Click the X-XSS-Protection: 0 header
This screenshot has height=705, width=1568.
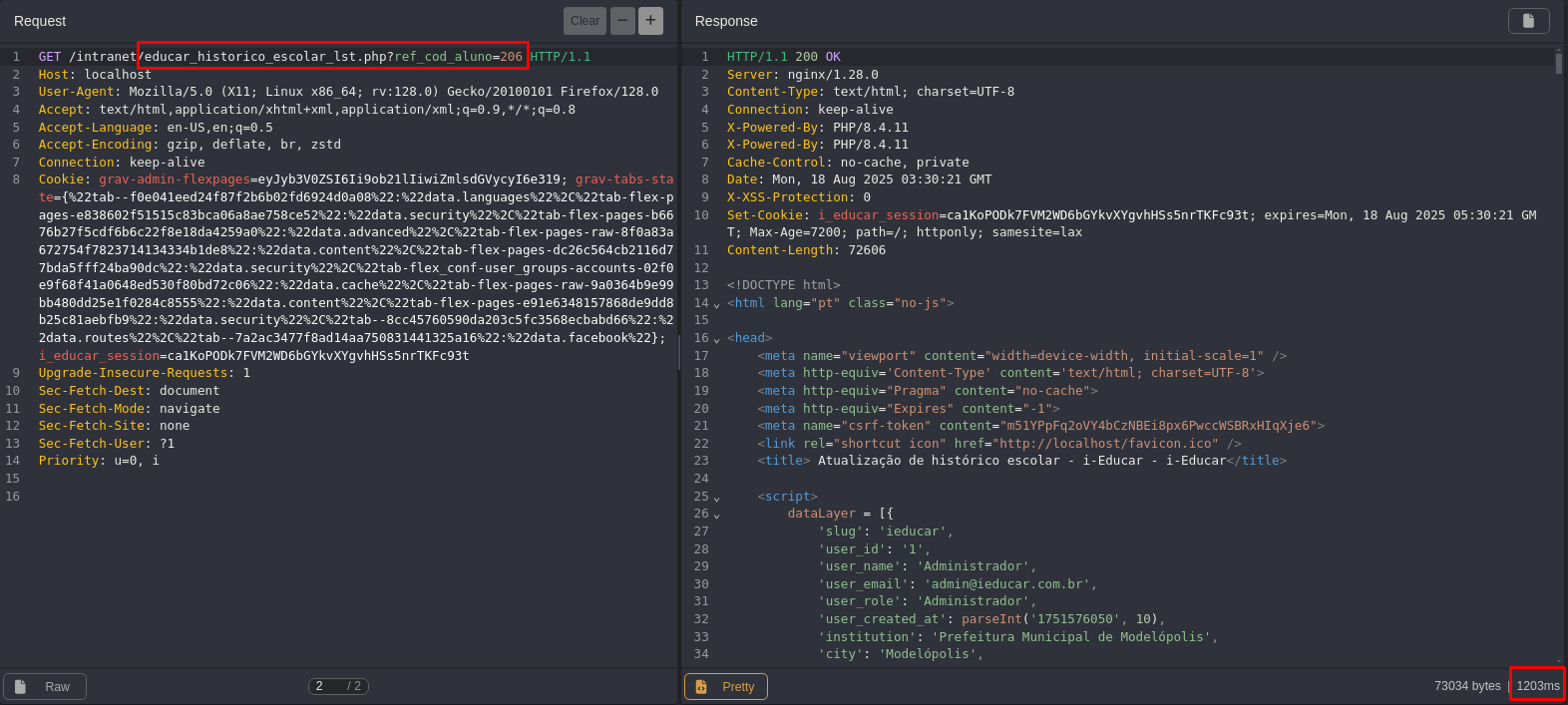coord(799,197)
